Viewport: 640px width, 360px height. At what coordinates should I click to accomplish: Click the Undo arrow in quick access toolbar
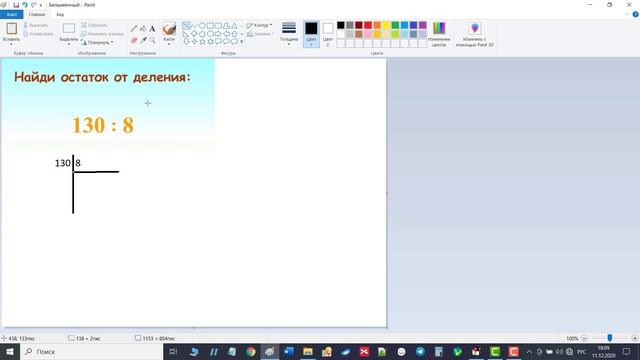pos(25,5)
